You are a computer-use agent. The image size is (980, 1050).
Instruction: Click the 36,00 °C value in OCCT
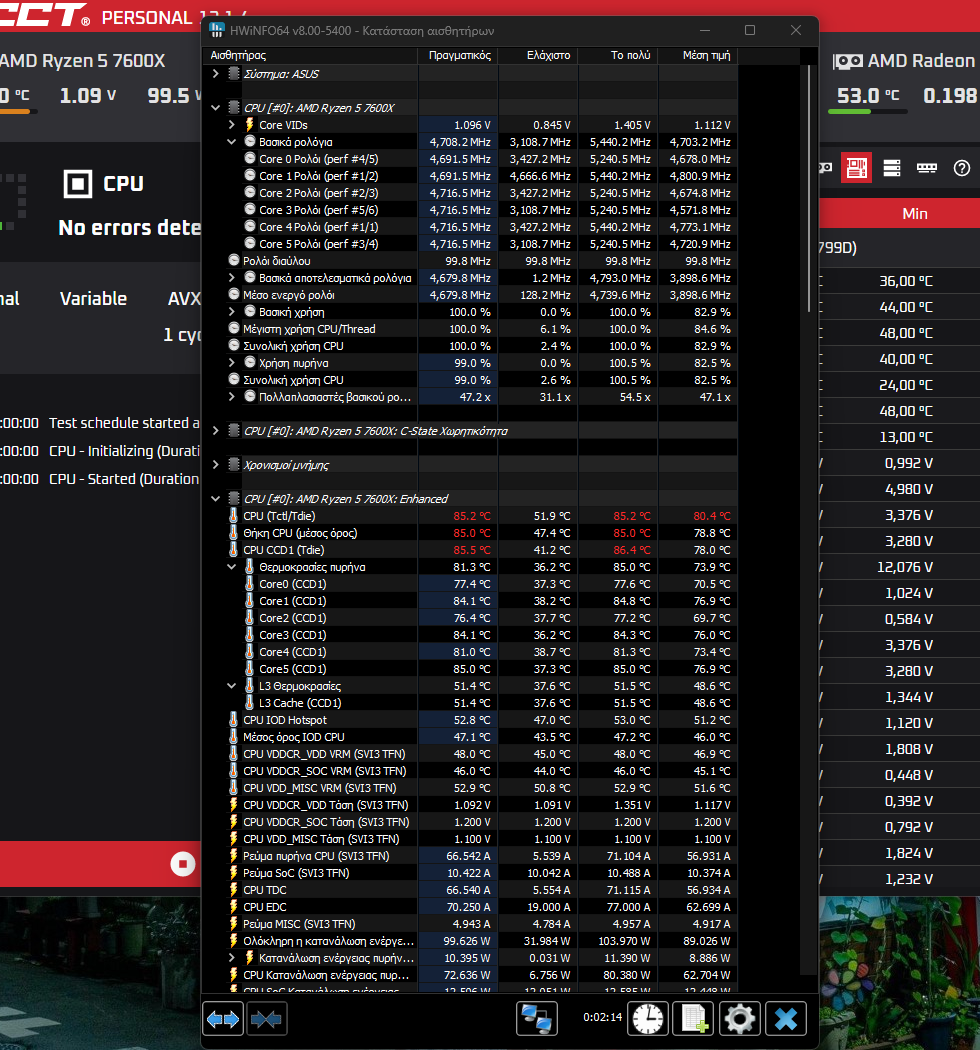[x=906, y=281]
